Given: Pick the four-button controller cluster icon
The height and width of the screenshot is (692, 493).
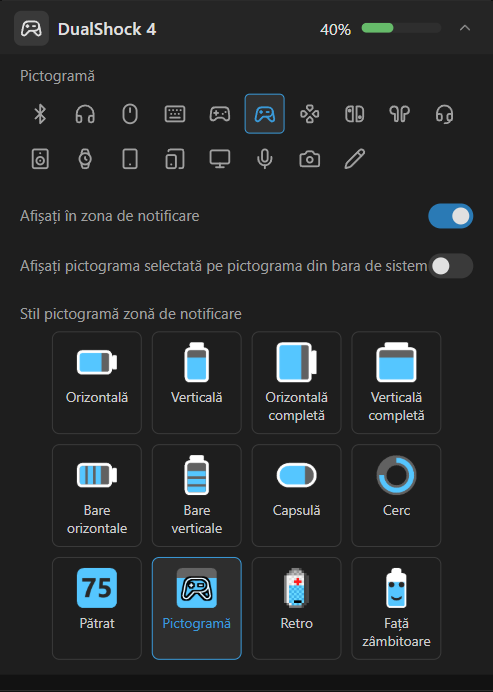Looking at the screenshot, I should (x=310, y=114).
